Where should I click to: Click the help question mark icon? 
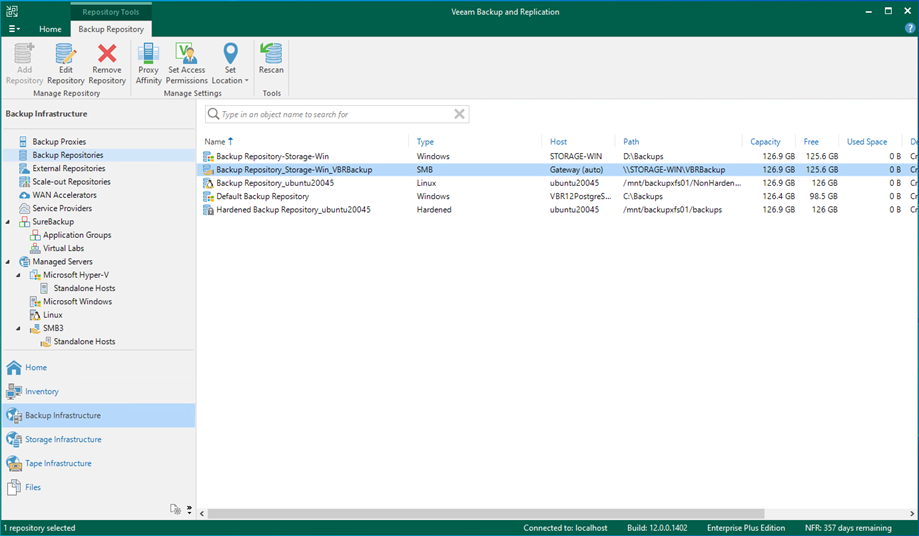tap(910, 28)
